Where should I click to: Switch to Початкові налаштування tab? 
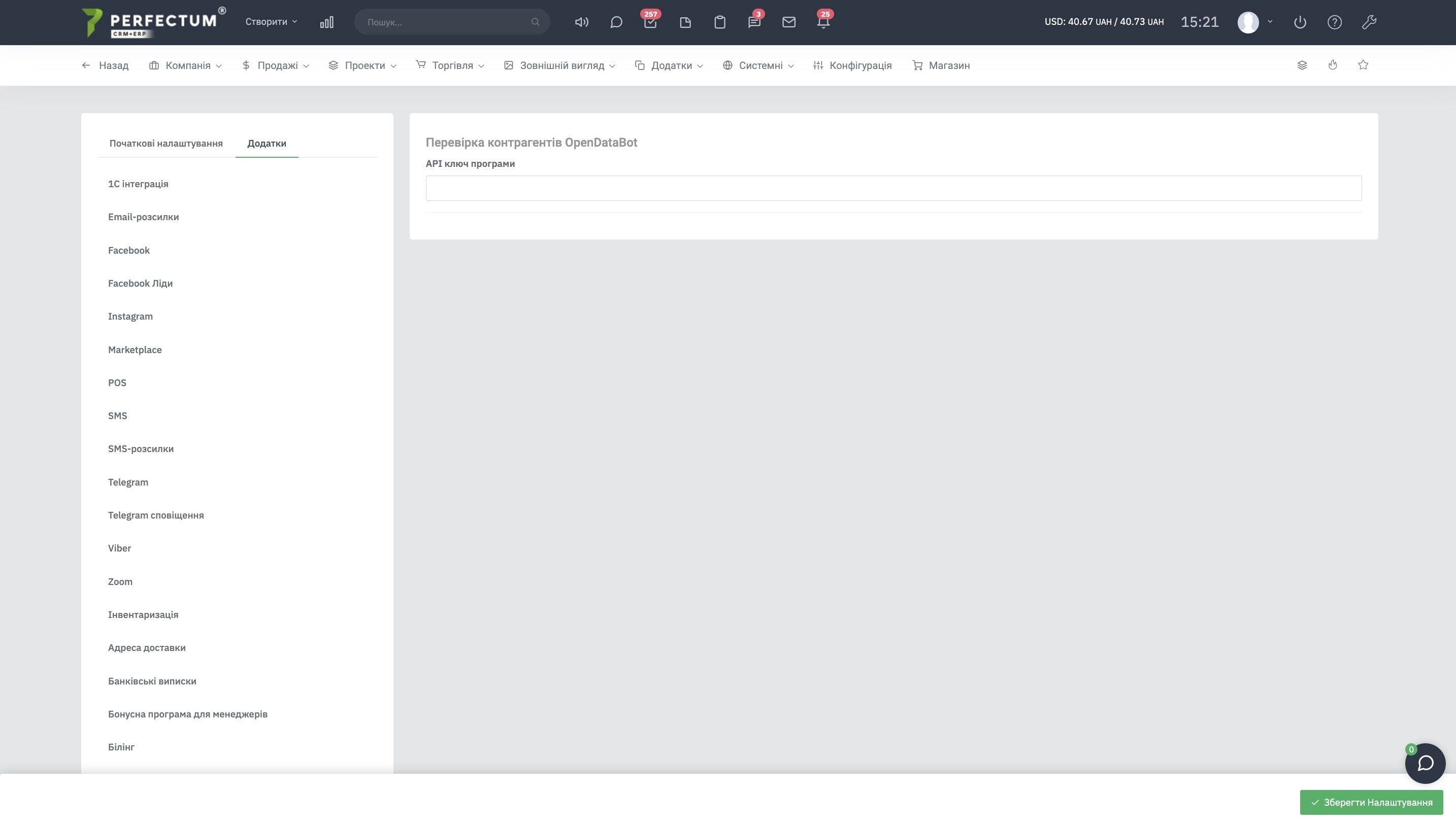(x=167, y=144)
